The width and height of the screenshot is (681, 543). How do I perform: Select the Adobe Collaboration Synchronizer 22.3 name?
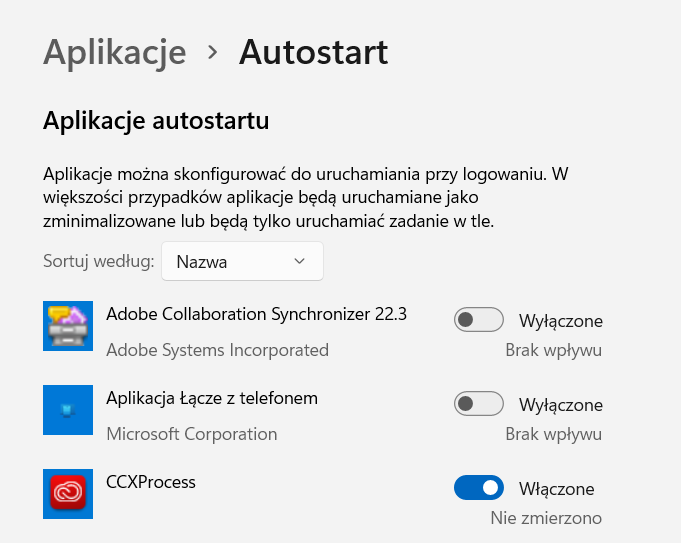(x=256, y=314)
